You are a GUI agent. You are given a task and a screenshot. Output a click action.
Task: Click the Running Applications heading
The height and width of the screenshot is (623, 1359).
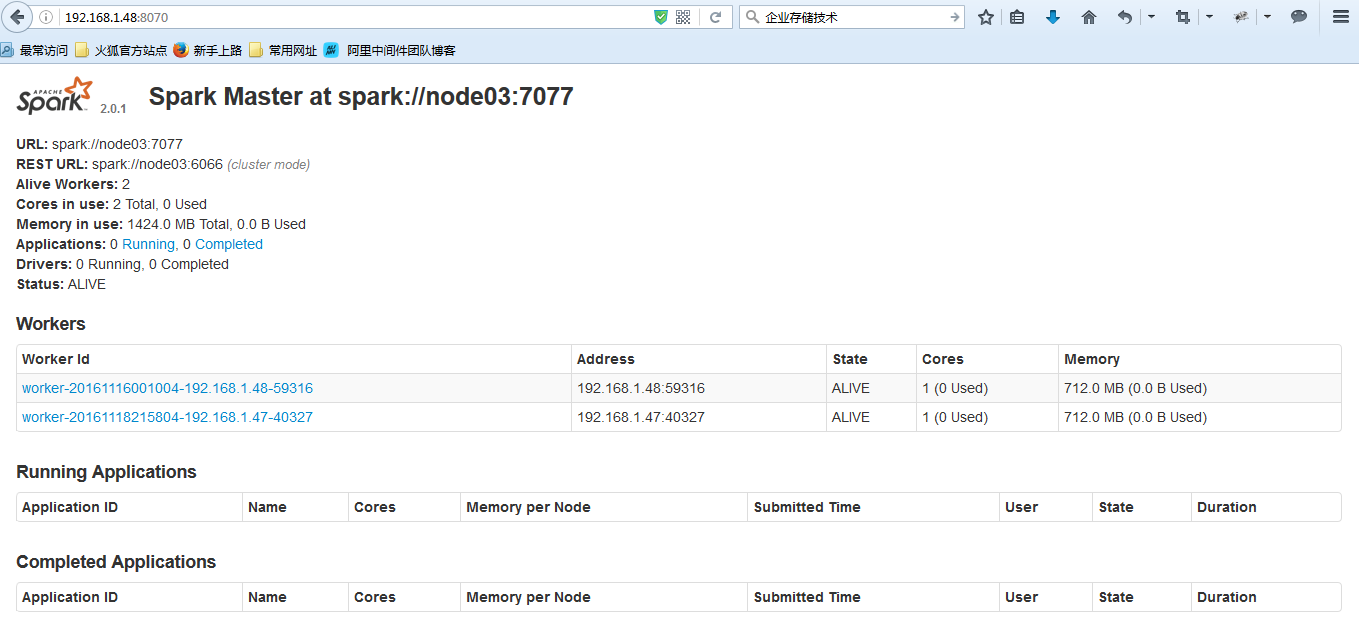[x=106, y=472]
